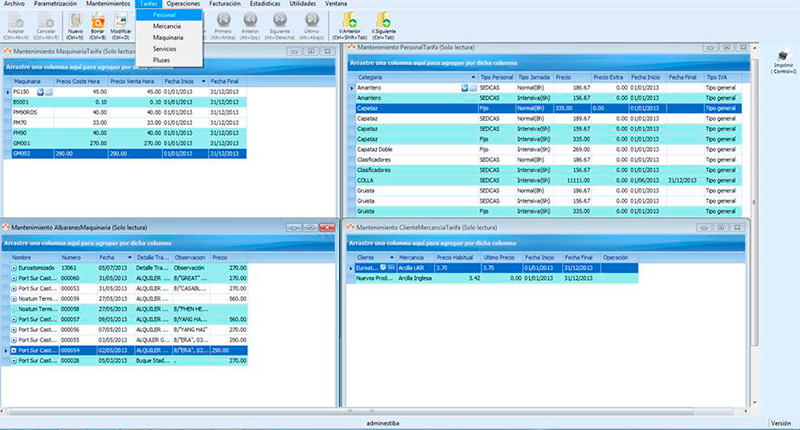Click the administiba status bar text
Screen dimensions: 800x430
383,423
